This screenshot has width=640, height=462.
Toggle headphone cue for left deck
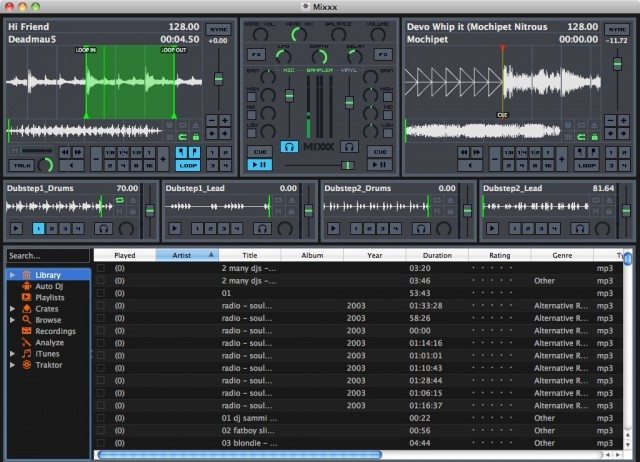[289, 147]
